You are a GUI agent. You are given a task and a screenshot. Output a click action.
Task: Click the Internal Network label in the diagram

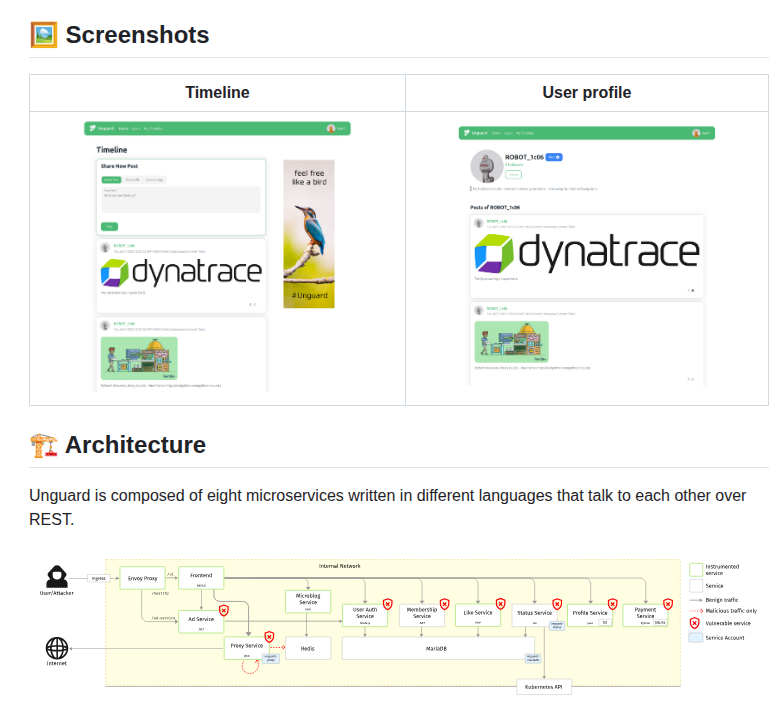340,566
